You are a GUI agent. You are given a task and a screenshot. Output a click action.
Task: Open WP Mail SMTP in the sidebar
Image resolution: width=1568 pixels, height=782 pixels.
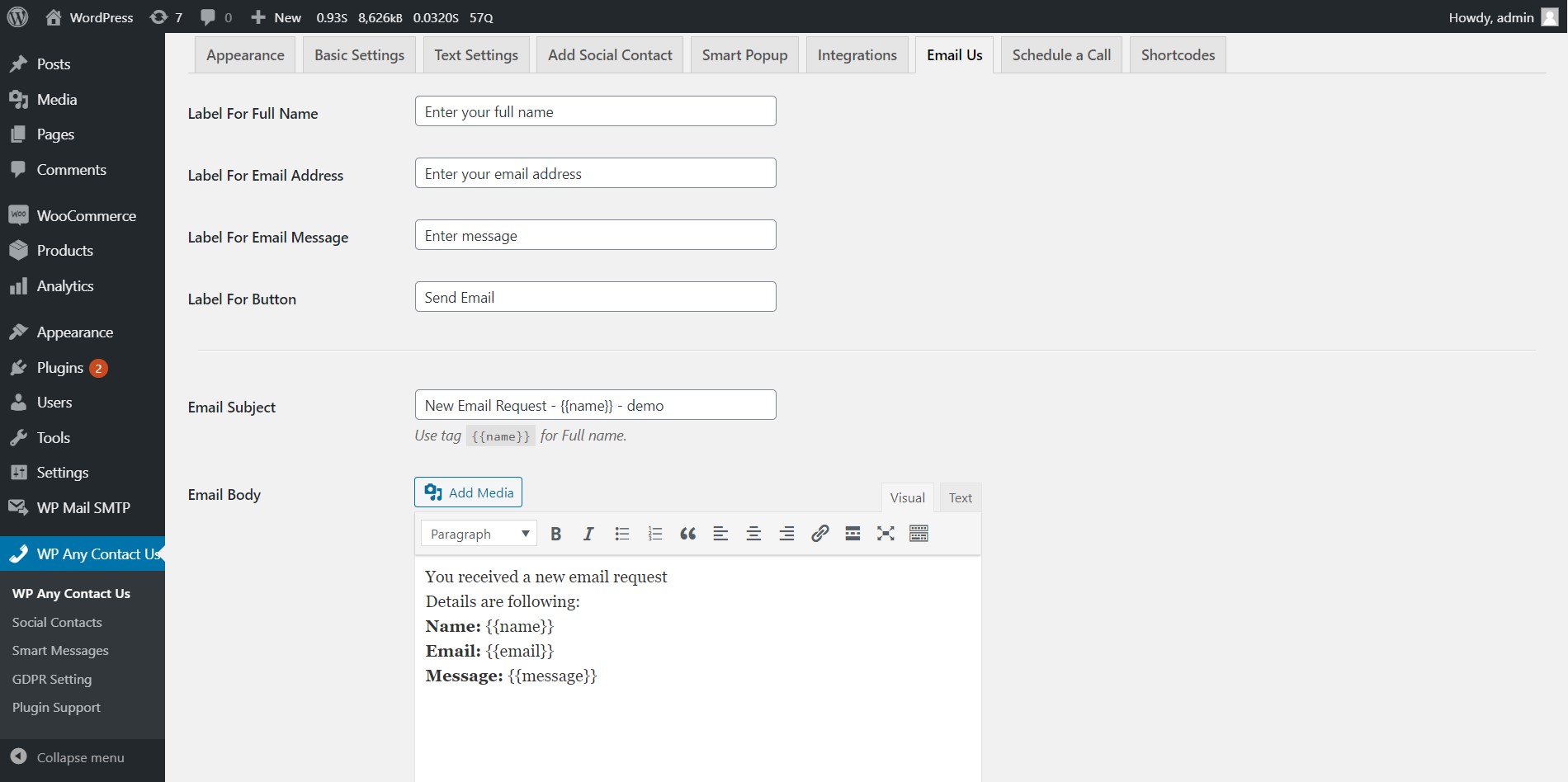[x=83, y=508]
